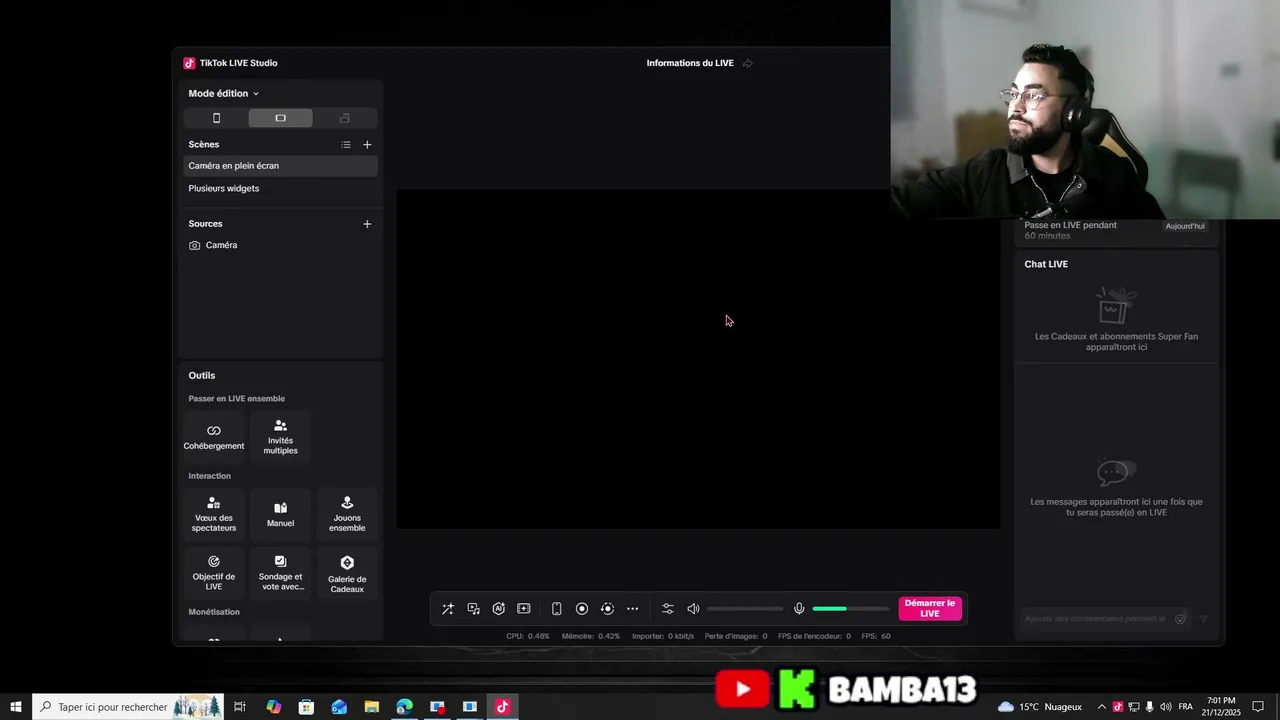The image size is (1280, 720).
Task: Adjust the speaker volume slider
Action: (745, 609)
